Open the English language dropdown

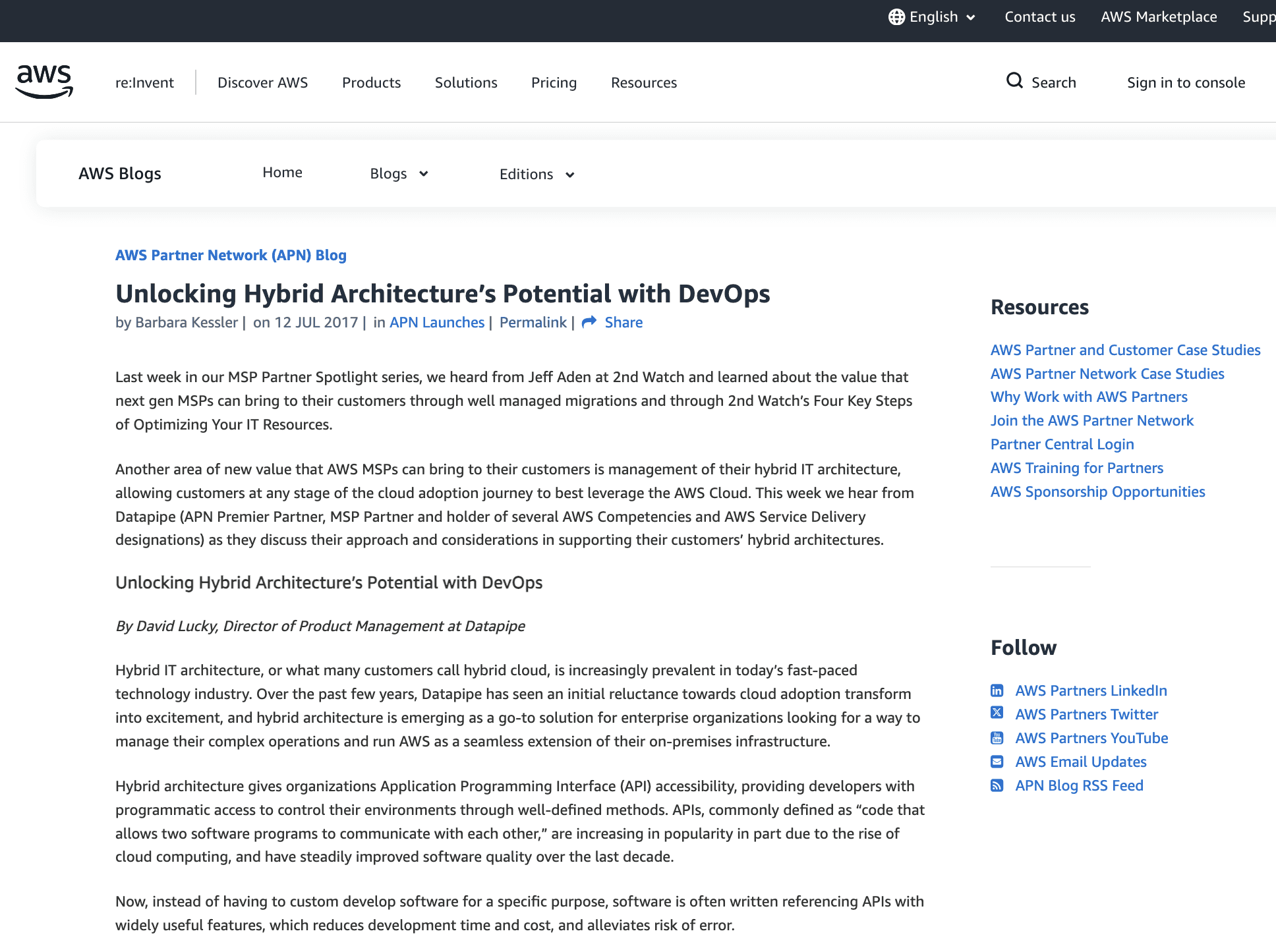coord(932,17)
